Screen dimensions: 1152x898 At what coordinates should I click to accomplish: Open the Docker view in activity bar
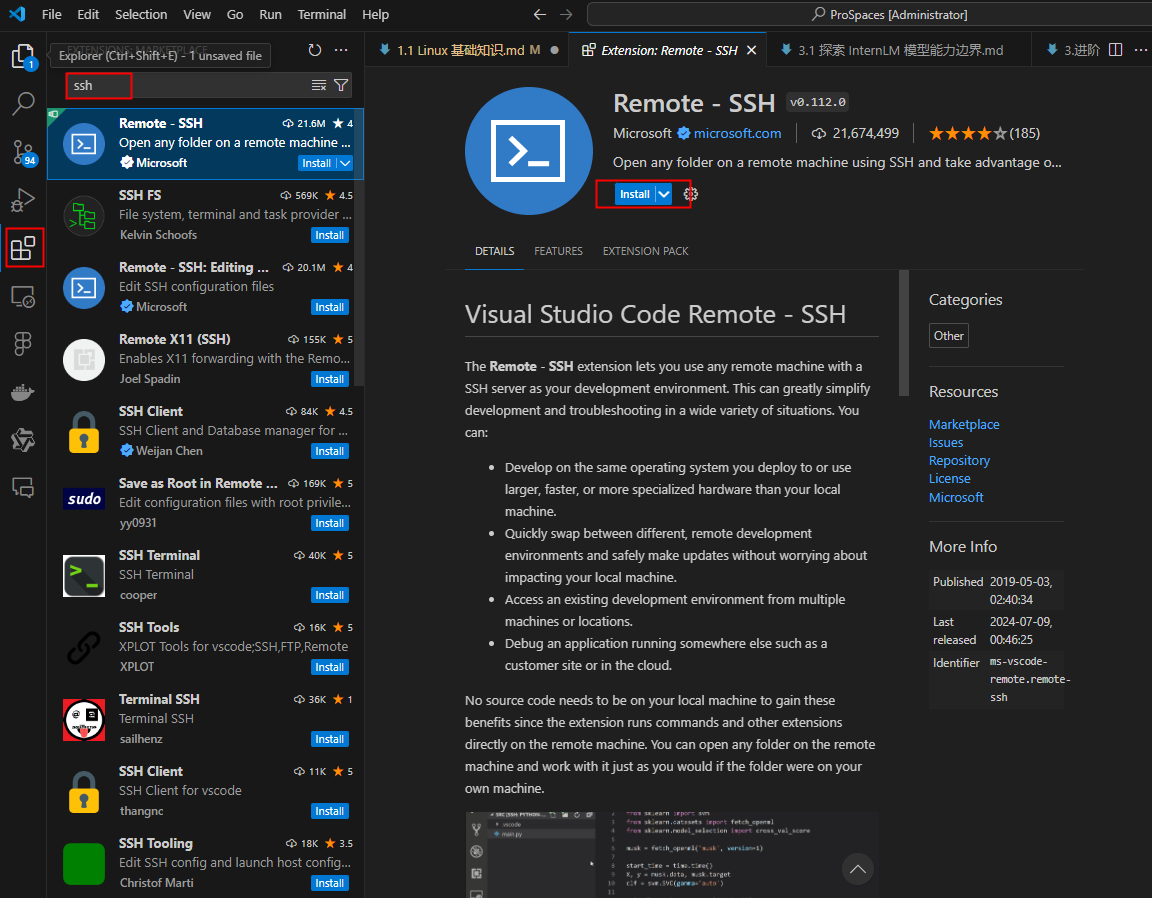coord(23,392)
